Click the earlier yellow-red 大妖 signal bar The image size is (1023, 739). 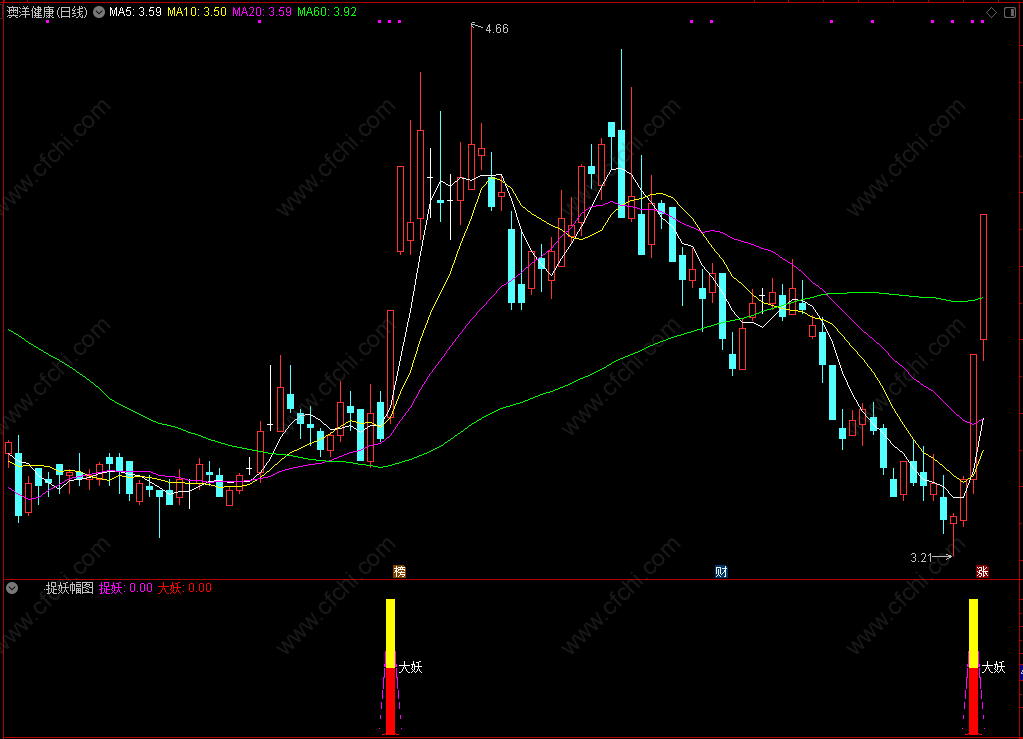coord(390,667)
